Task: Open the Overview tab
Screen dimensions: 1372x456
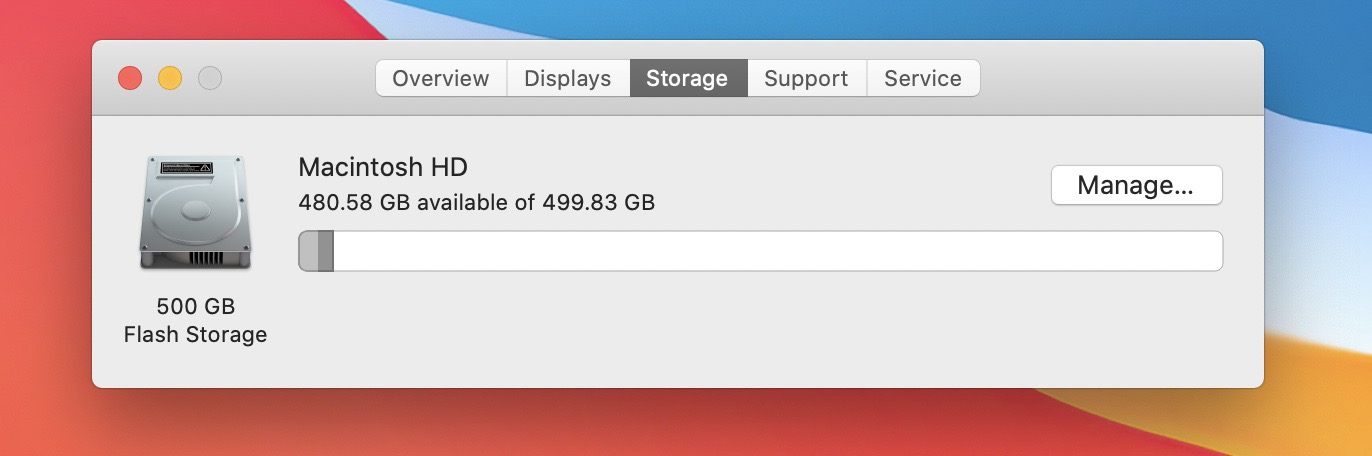Action: (441, 78)
